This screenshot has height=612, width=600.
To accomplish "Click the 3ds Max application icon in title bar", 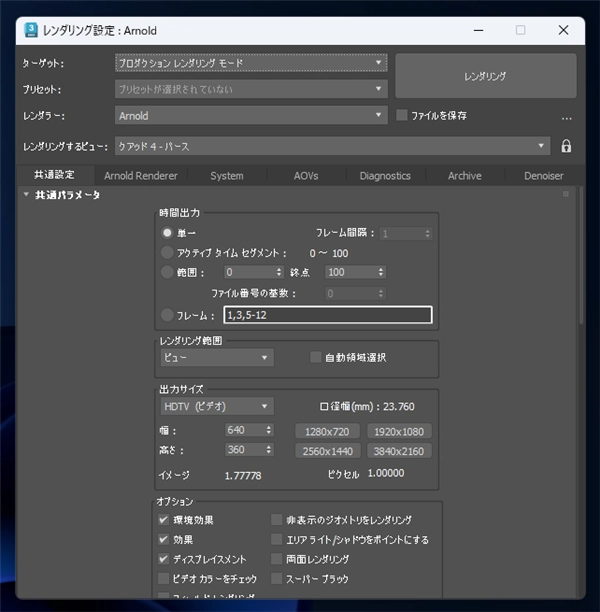I will tap(31, 30).
